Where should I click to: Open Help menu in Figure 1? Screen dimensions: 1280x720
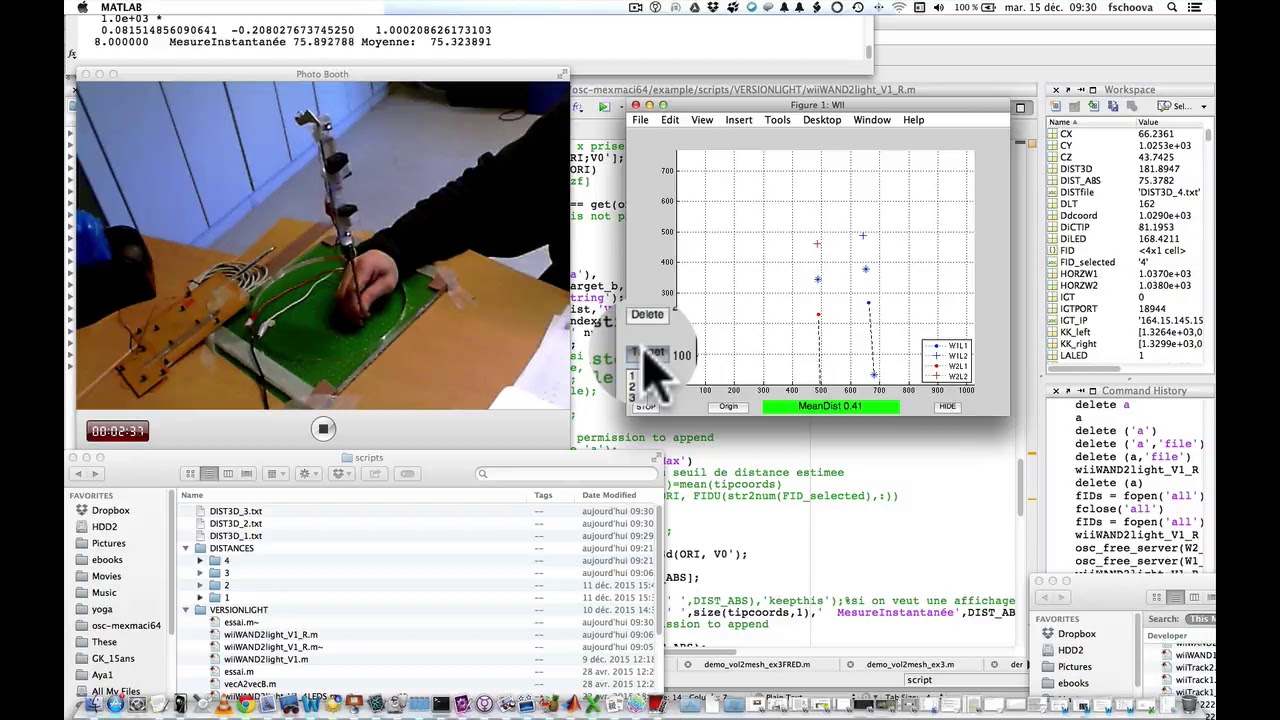pos(914,120)
